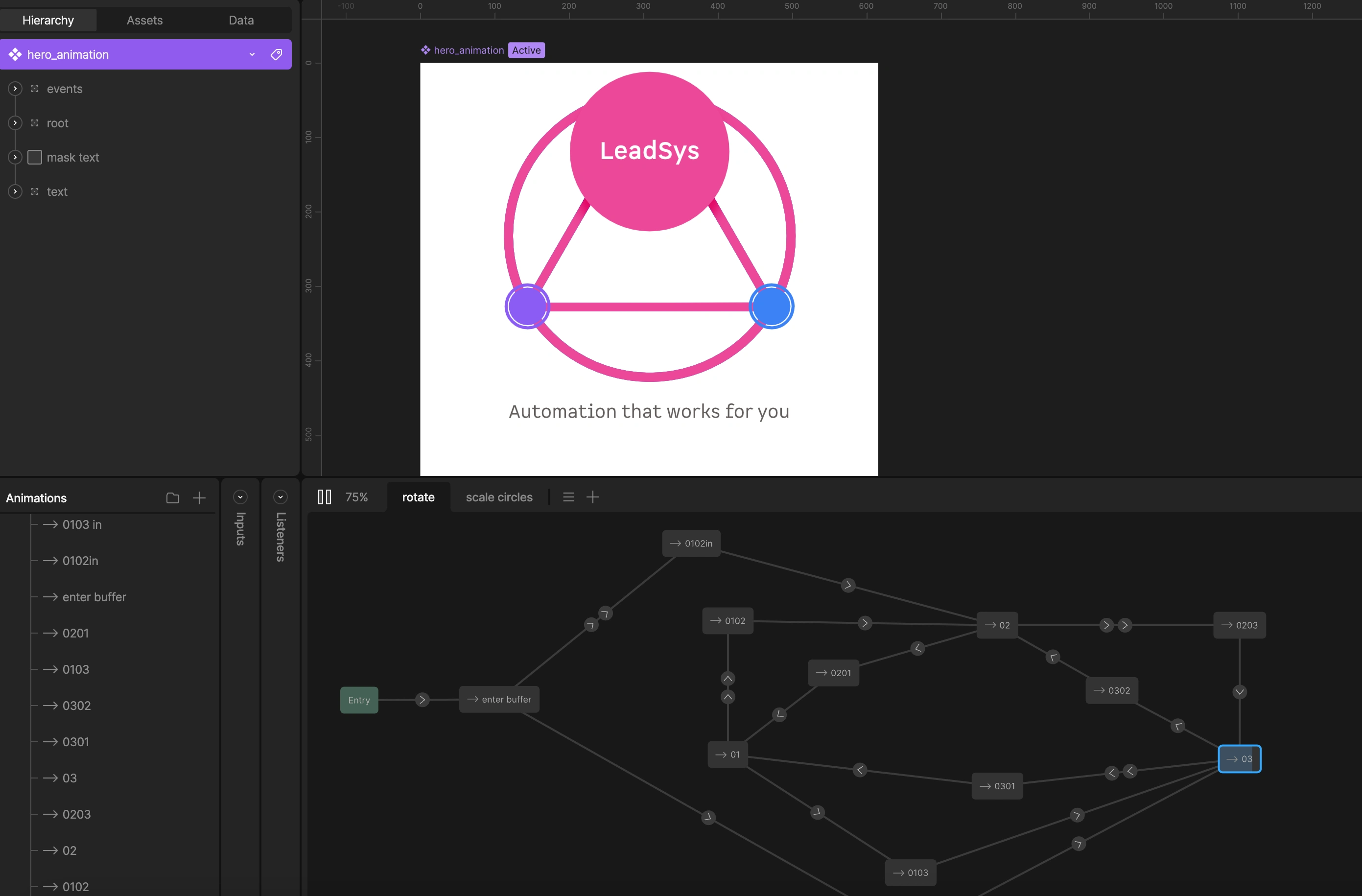Screen dimensions: 1362x896
Task: Click the new folder icon in Animations
Action: click(172, 498)
